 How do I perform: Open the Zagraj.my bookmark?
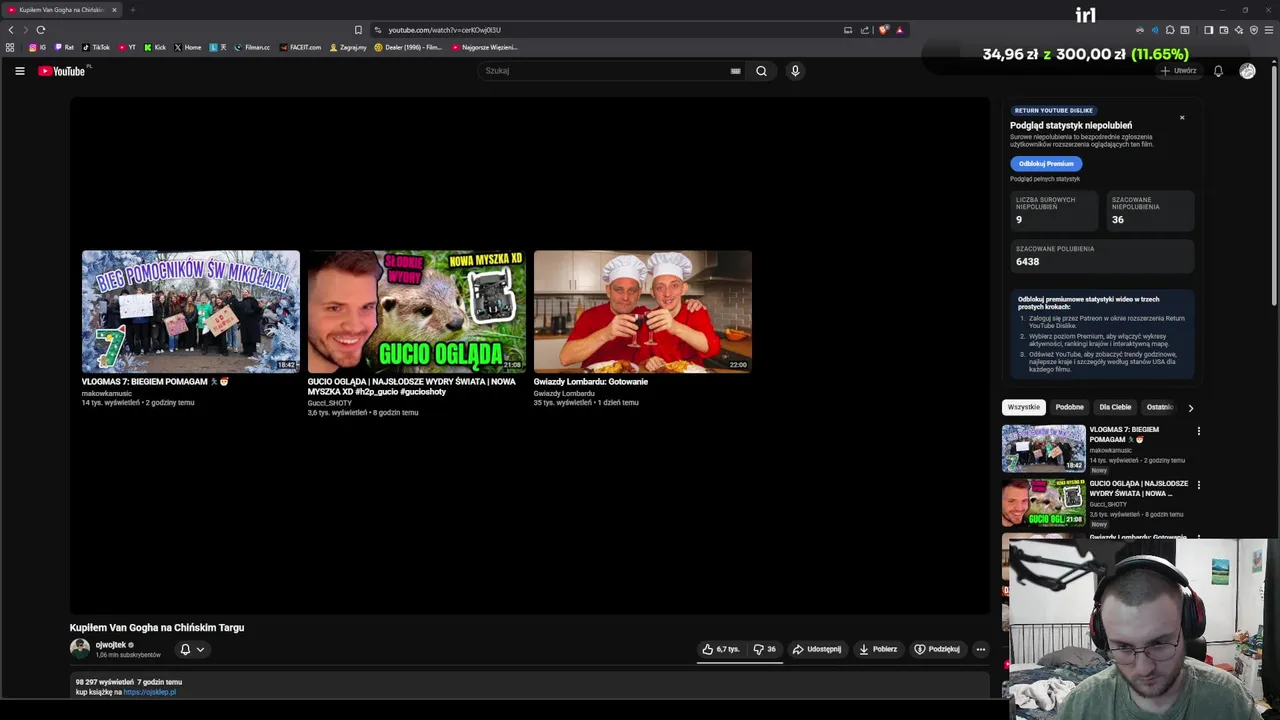coord(348,47)
